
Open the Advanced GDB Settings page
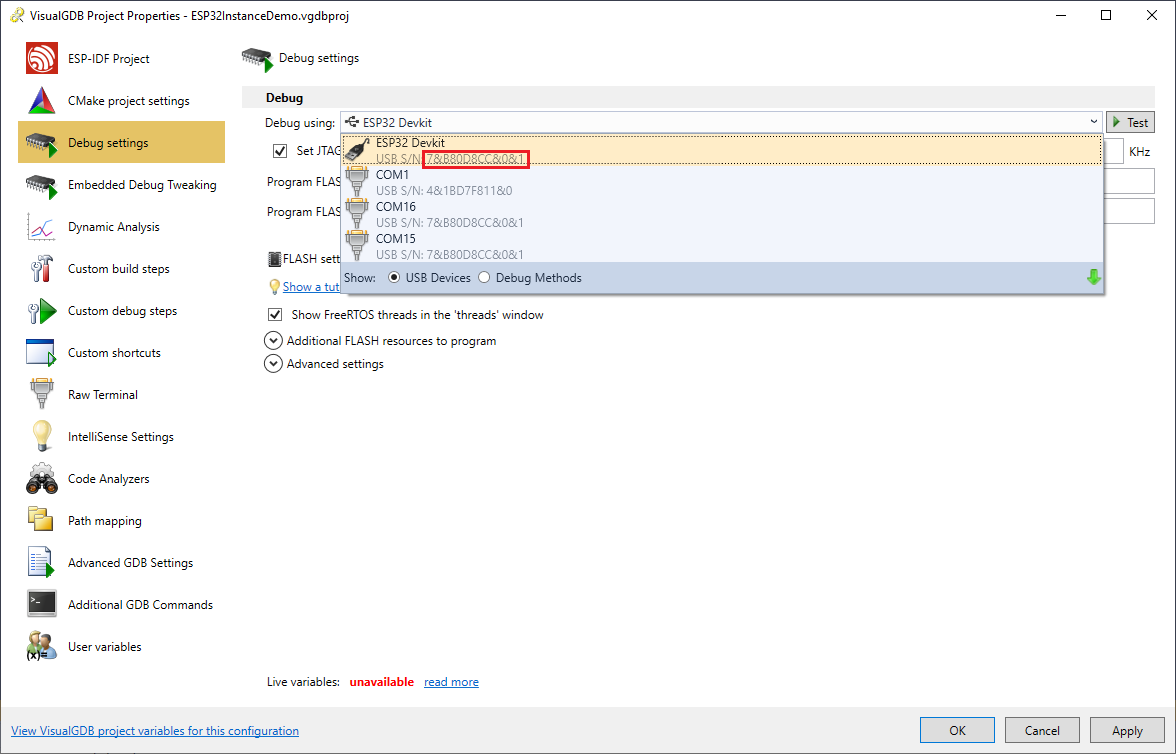tap(122, 563)
